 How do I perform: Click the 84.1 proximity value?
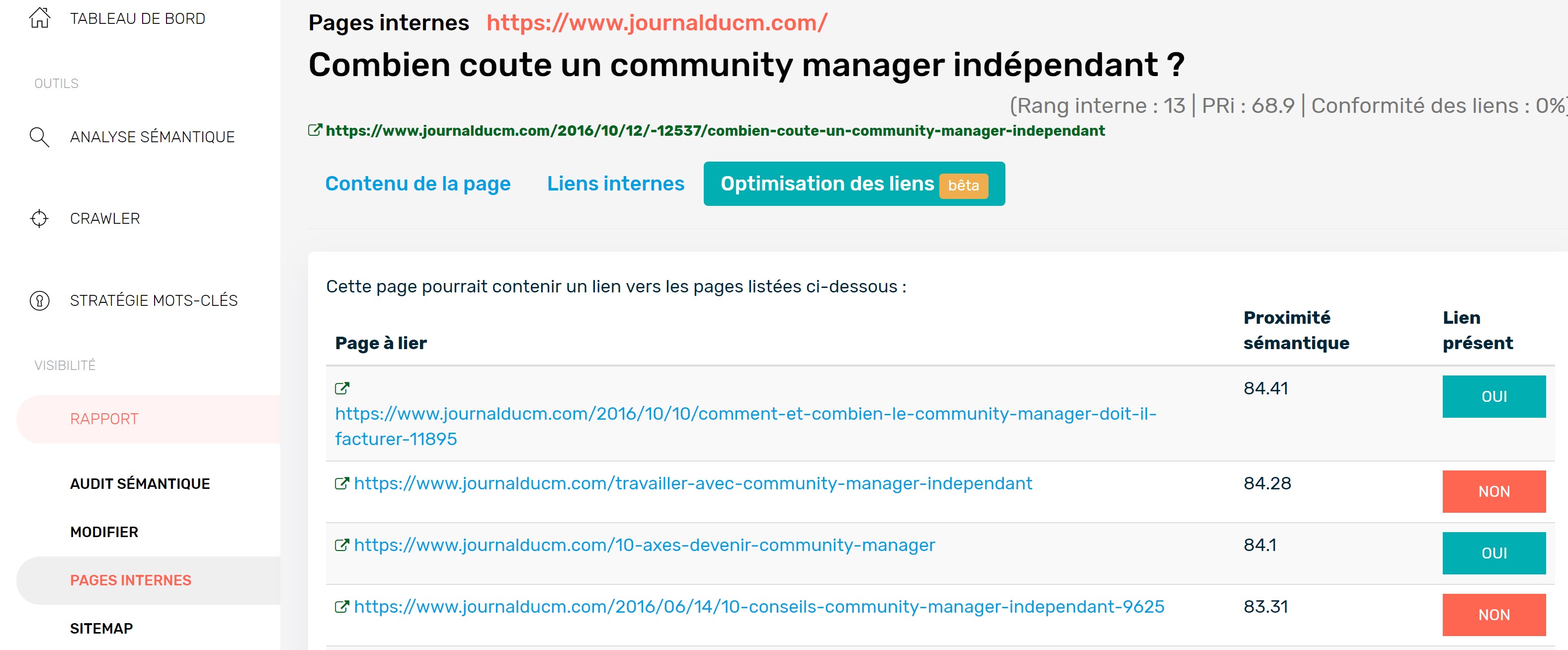[1259, 545]
